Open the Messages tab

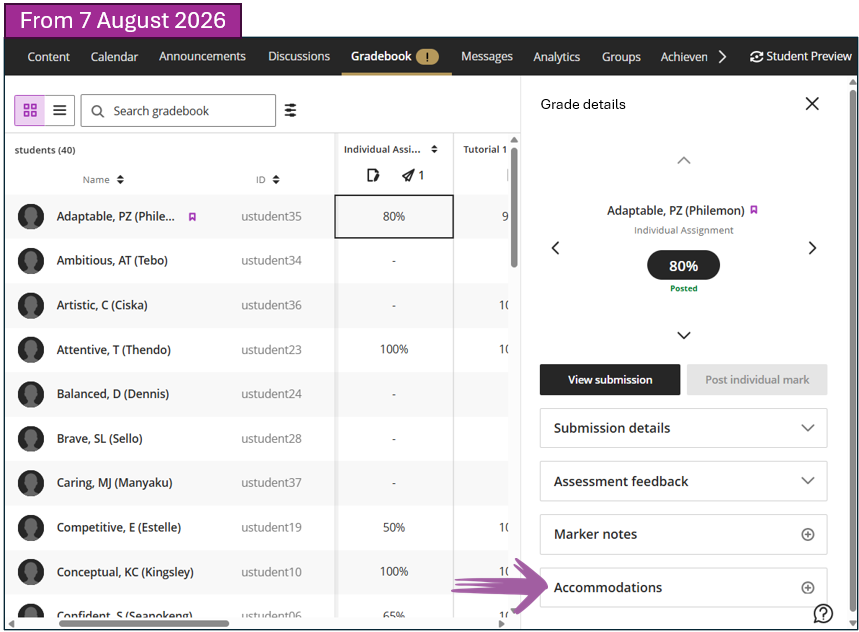(x=486, y=56)
